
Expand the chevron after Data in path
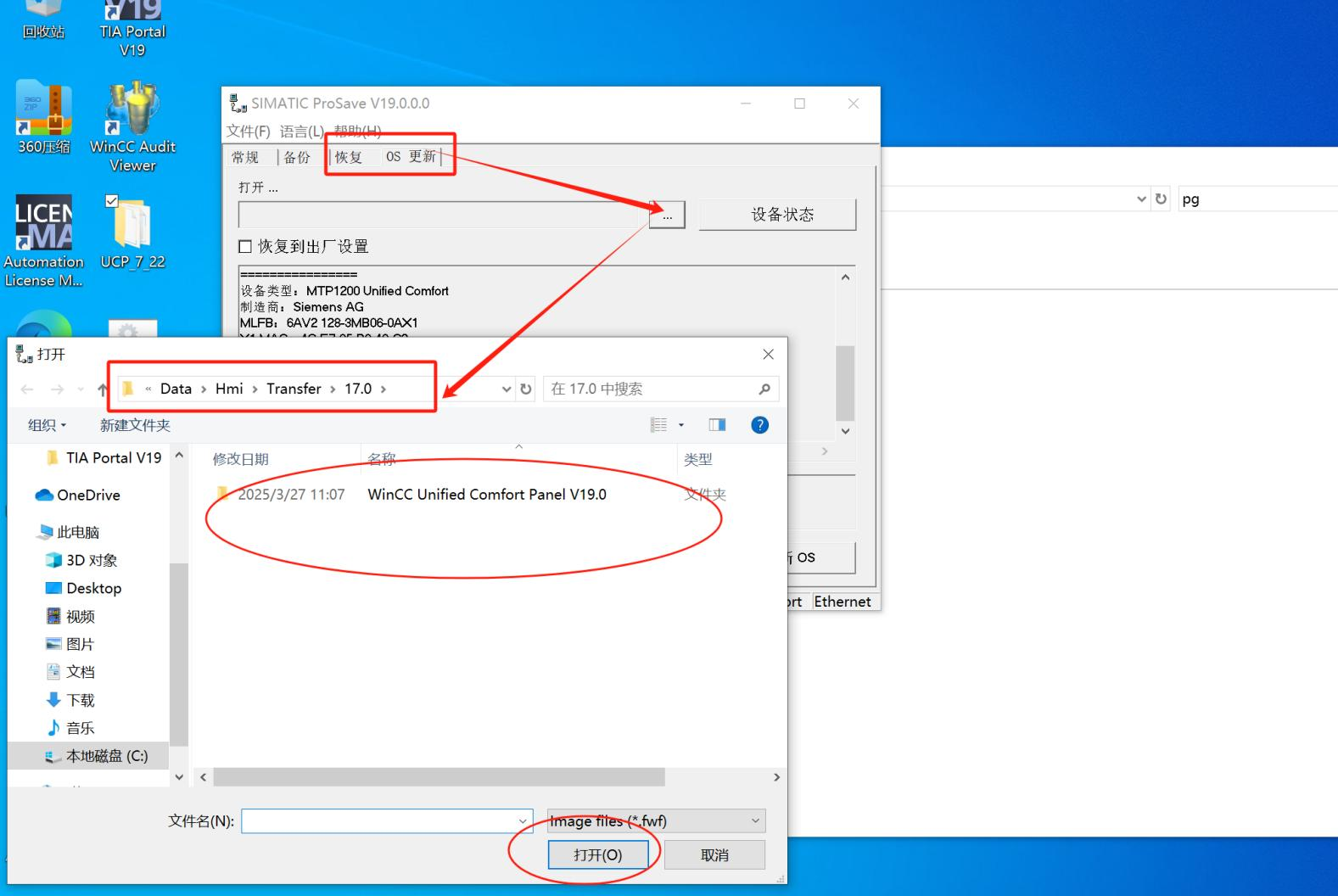204,389
